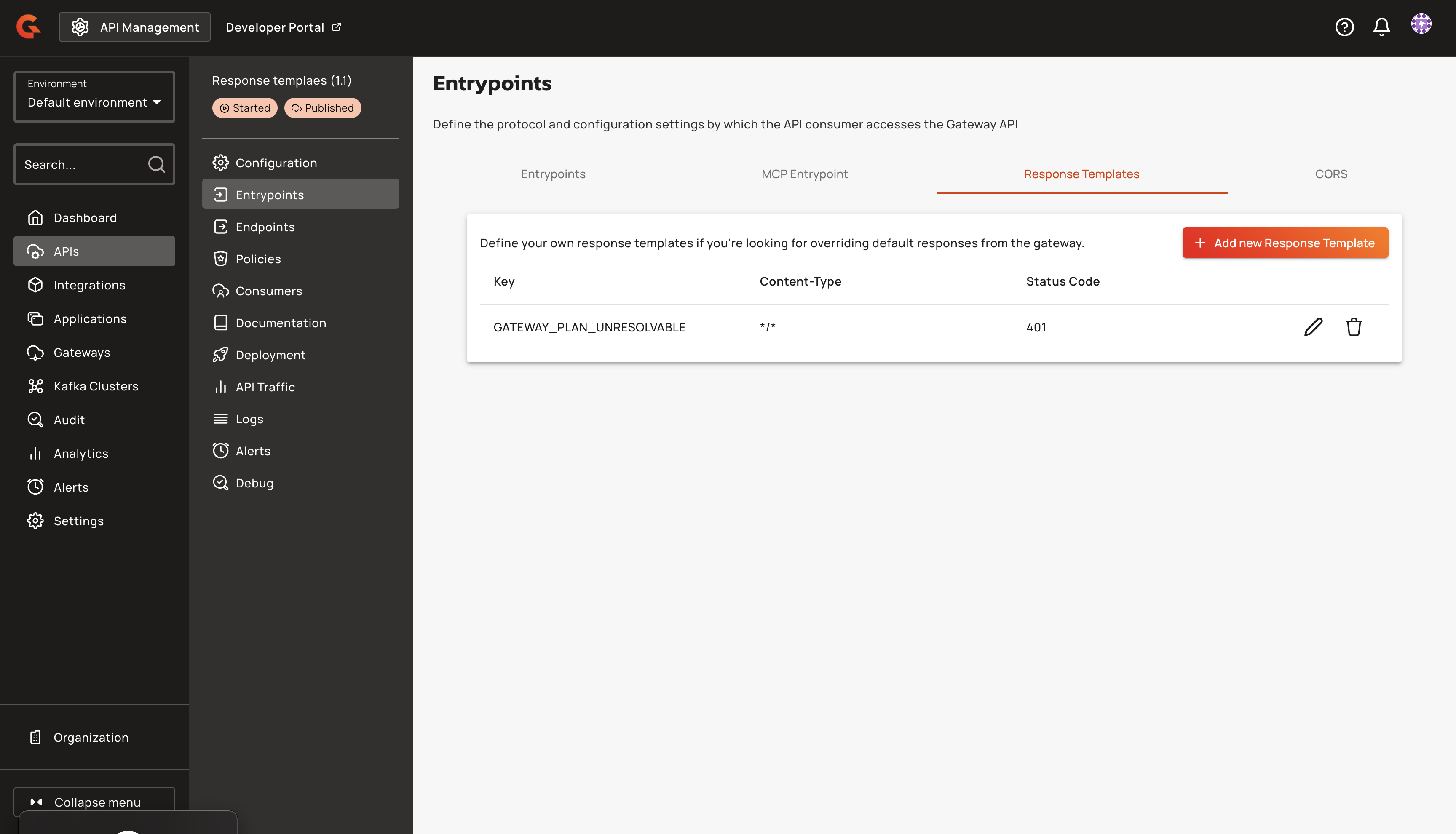This screenshot has width=1456, height=834.
Task: Open the Developer Portal link
Action: [283, 27]
